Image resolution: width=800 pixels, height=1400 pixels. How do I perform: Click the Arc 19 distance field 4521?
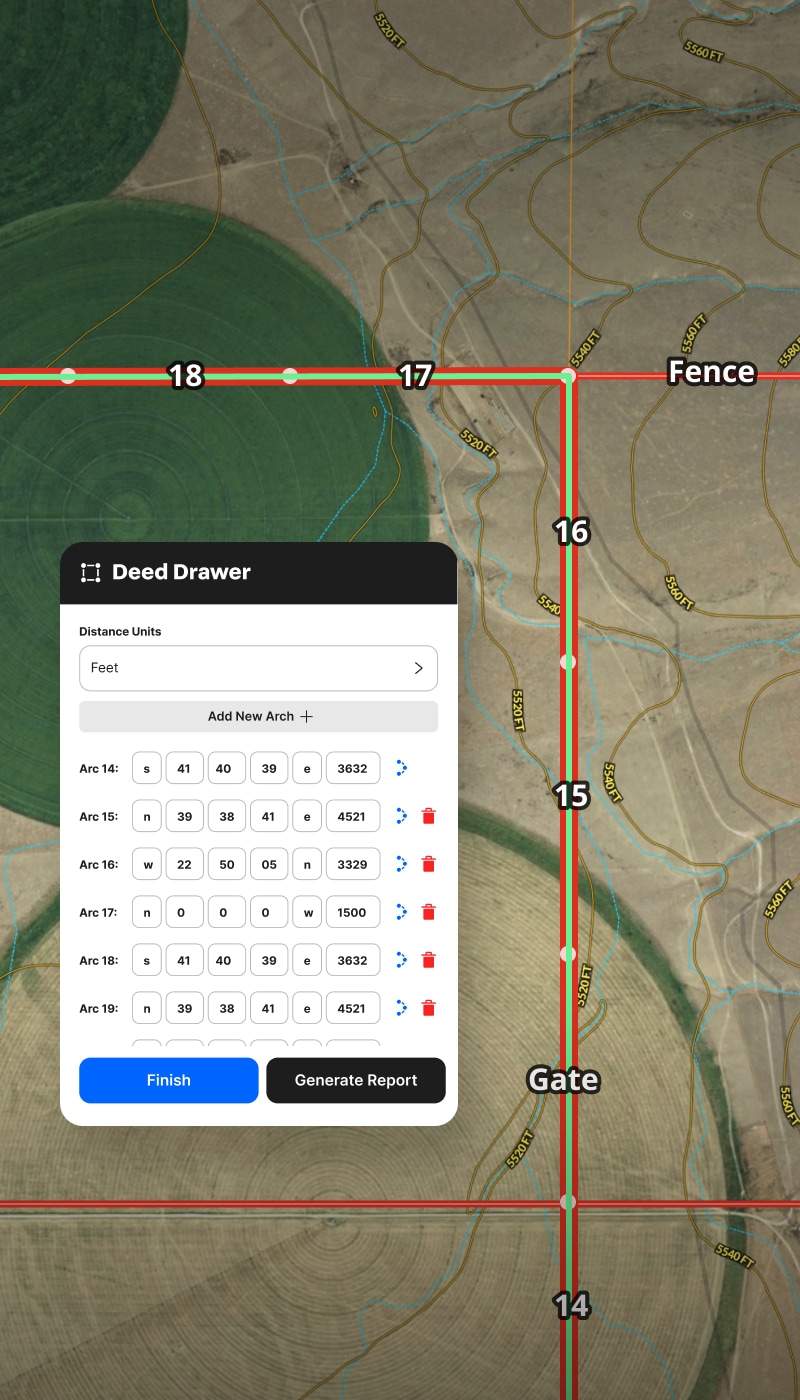coord(353,1008)
